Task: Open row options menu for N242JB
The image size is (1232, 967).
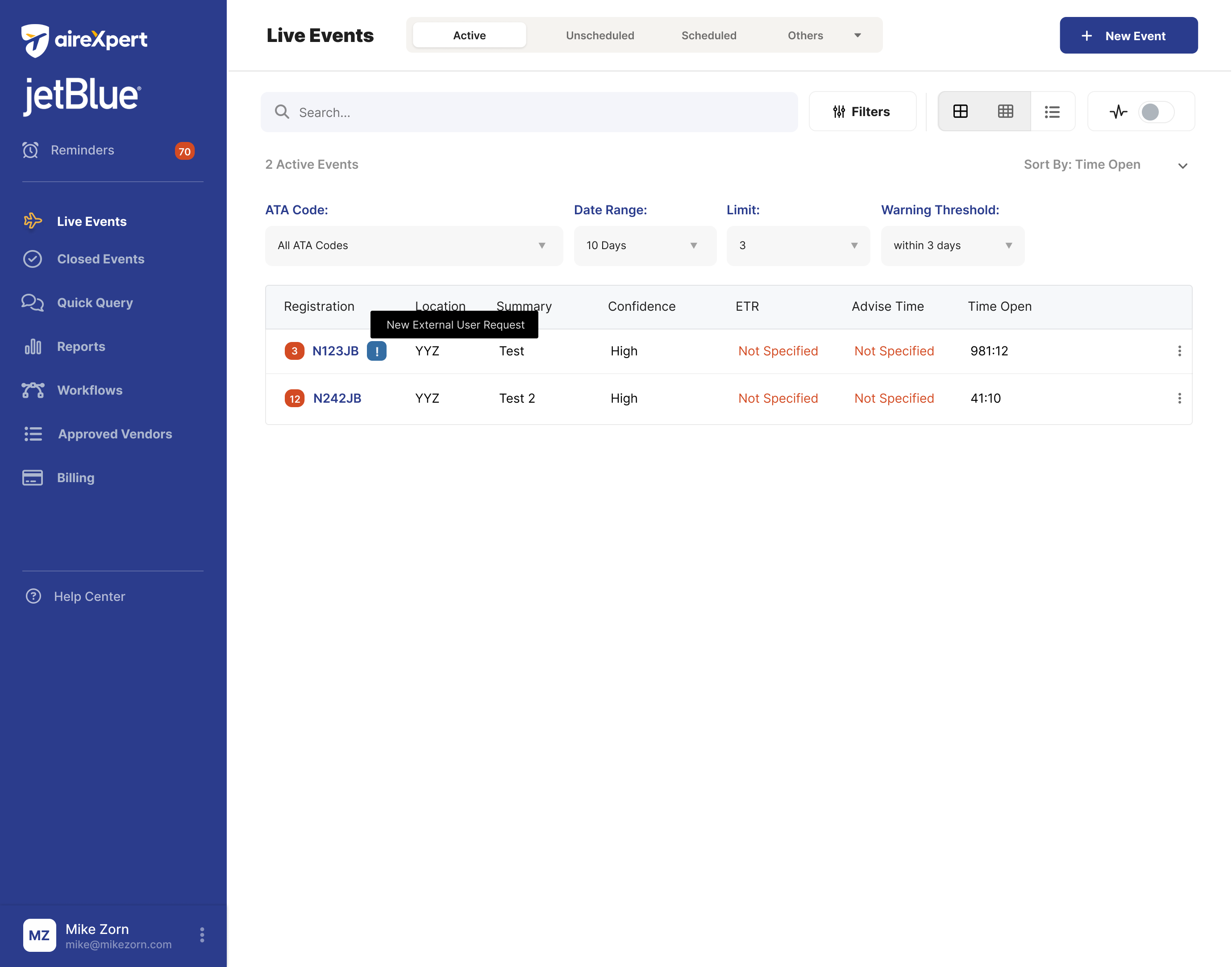Action: [1179, 399]
